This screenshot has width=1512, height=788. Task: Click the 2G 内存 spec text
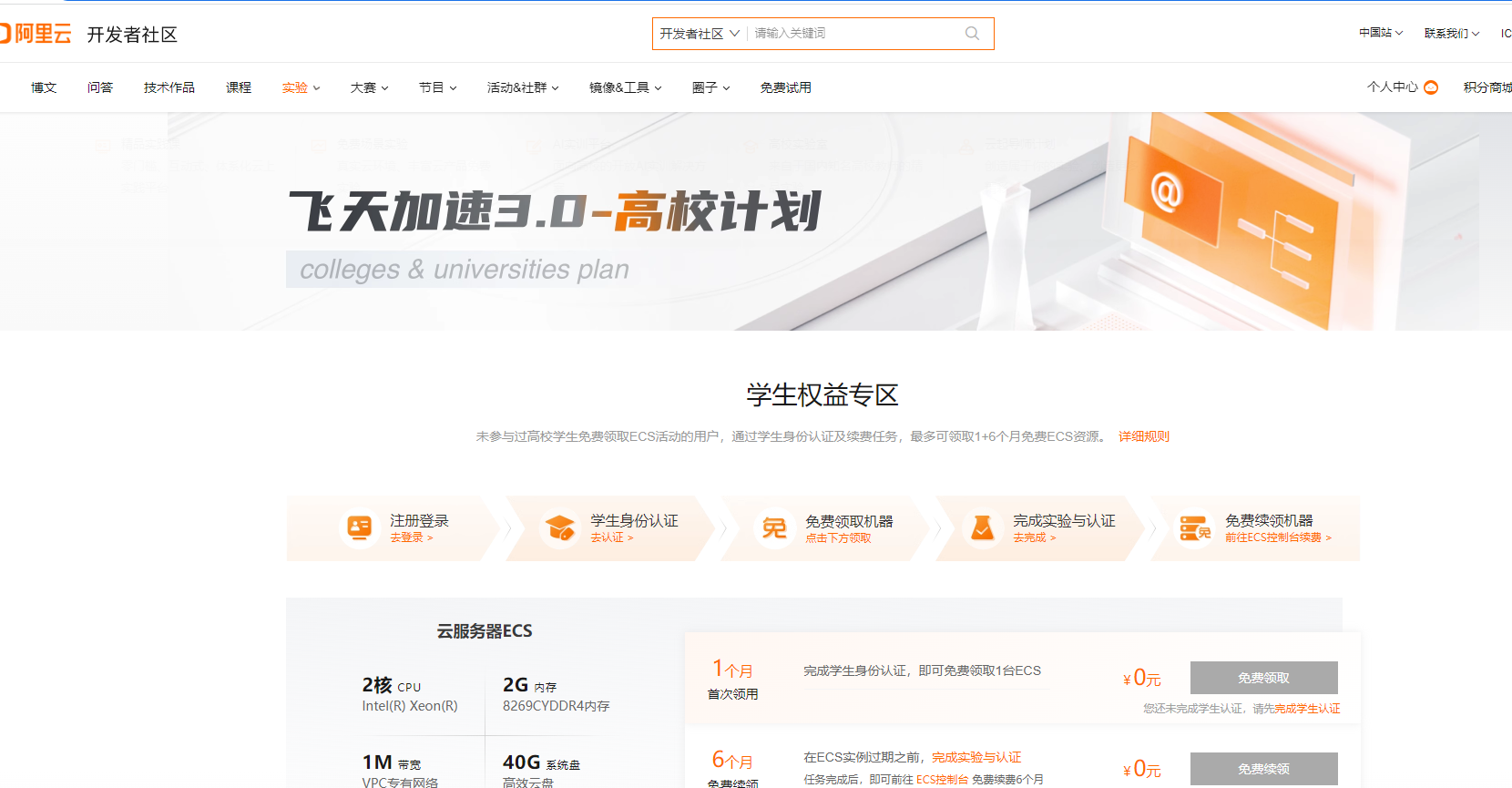click(529, 685)
